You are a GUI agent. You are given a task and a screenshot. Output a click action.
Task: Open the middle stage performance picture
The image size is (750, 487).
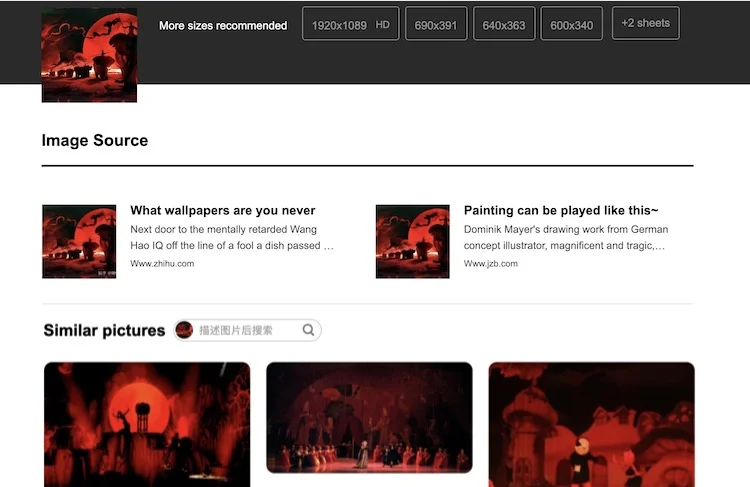(x=369, y=417)
